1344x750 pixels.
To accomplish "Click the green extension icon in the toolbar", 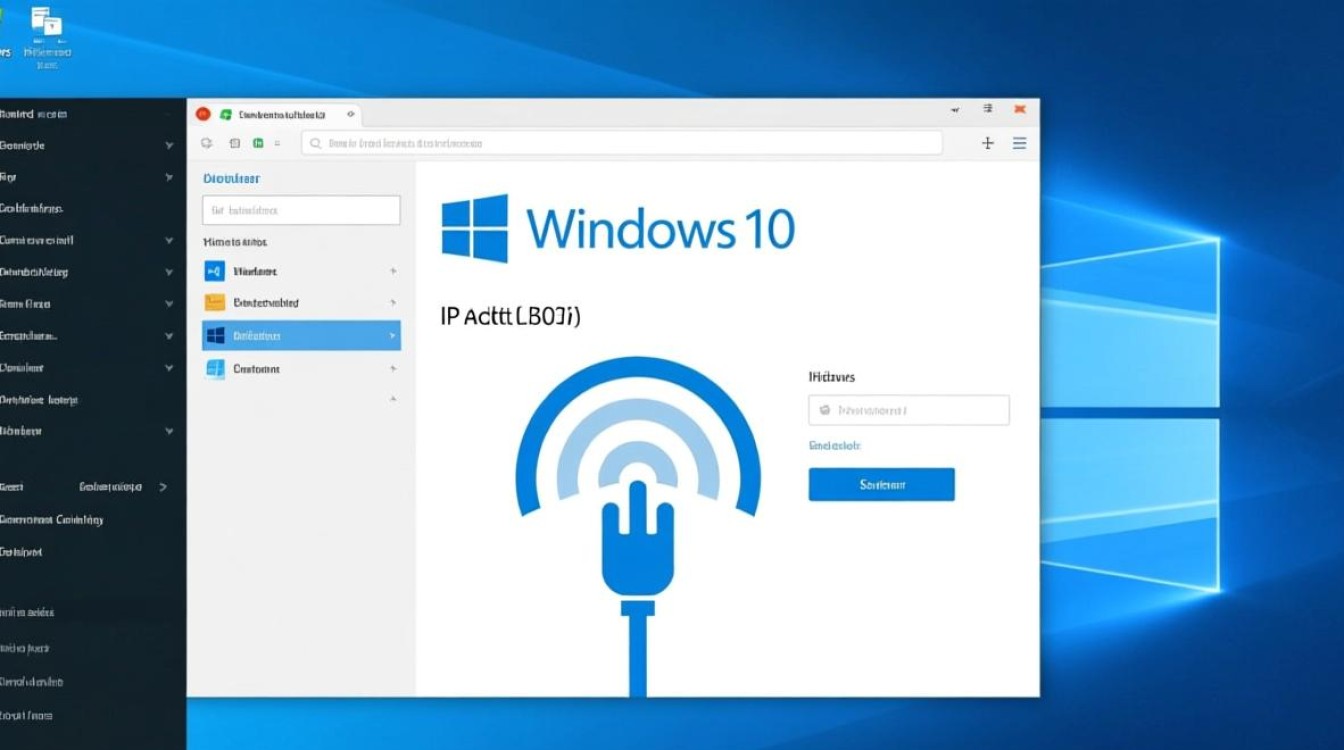I will [258, 143].
